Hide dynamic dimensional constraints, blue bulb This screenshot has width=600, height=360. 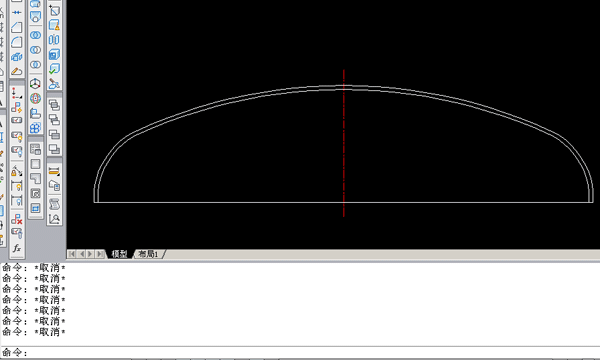(x=16, y=200)
